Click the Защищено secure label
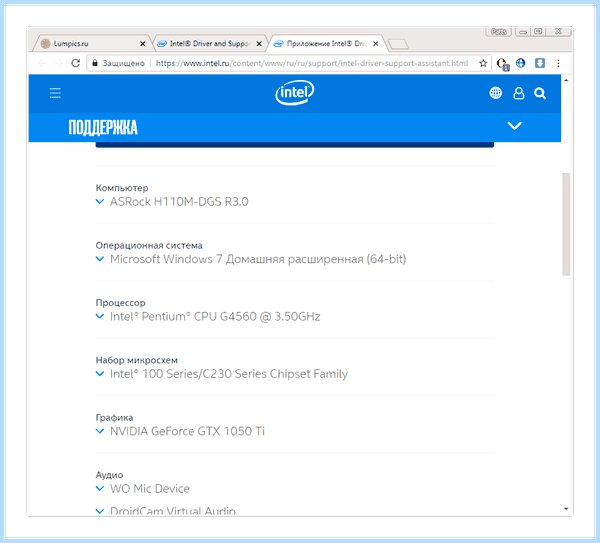The width and height of the screenshot is (600, 543). coord(123,63)
